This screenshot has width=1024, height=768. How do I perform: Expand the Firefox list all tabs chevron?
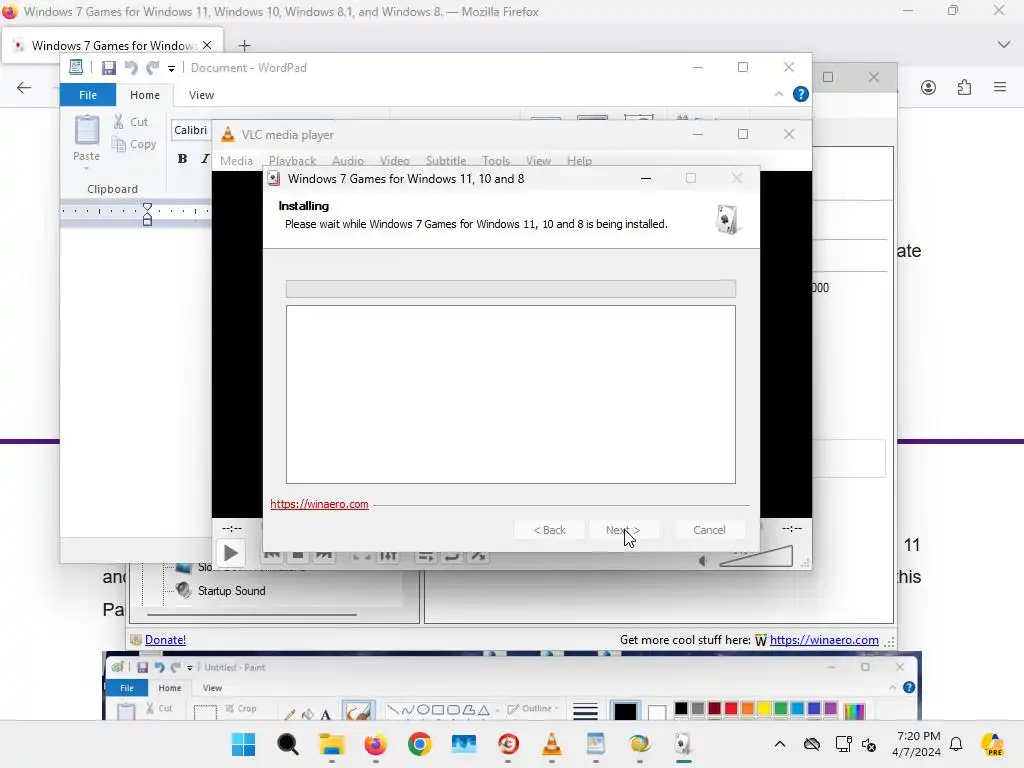pos(1004,44)
